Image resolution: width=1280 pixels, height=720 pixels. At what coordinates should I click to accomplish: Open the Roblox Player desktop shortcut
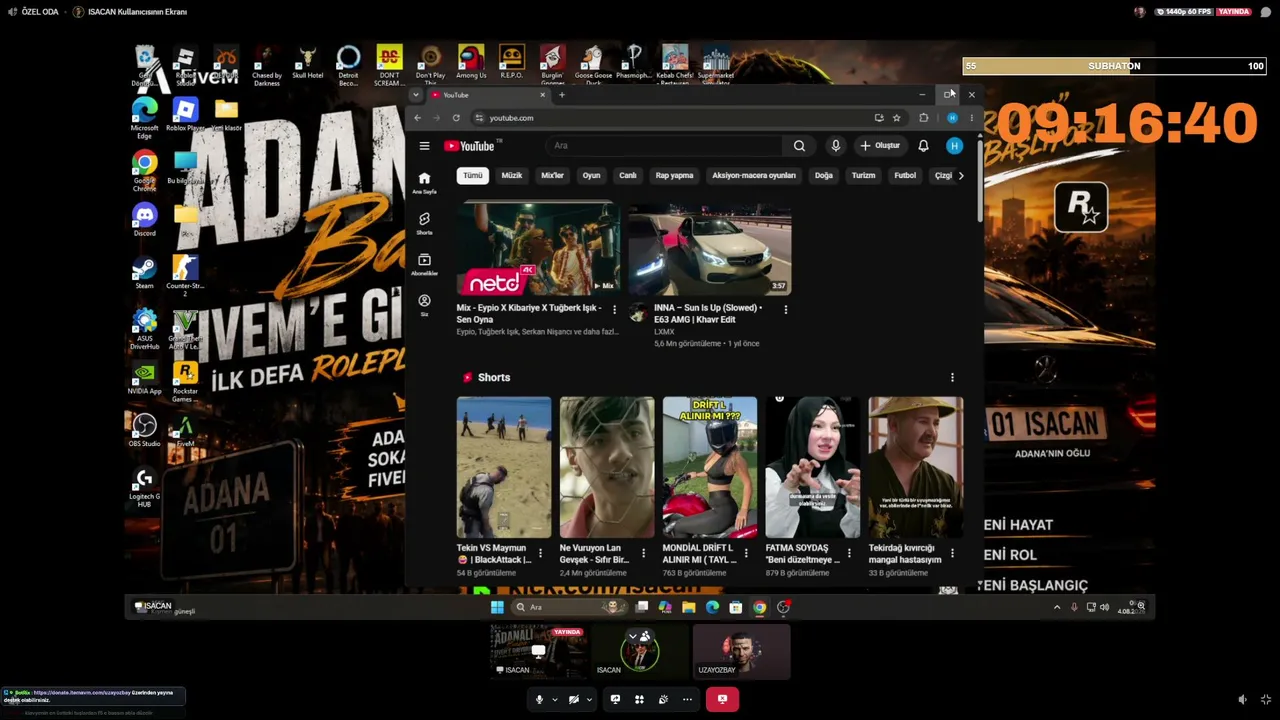[x=185, y=114]
